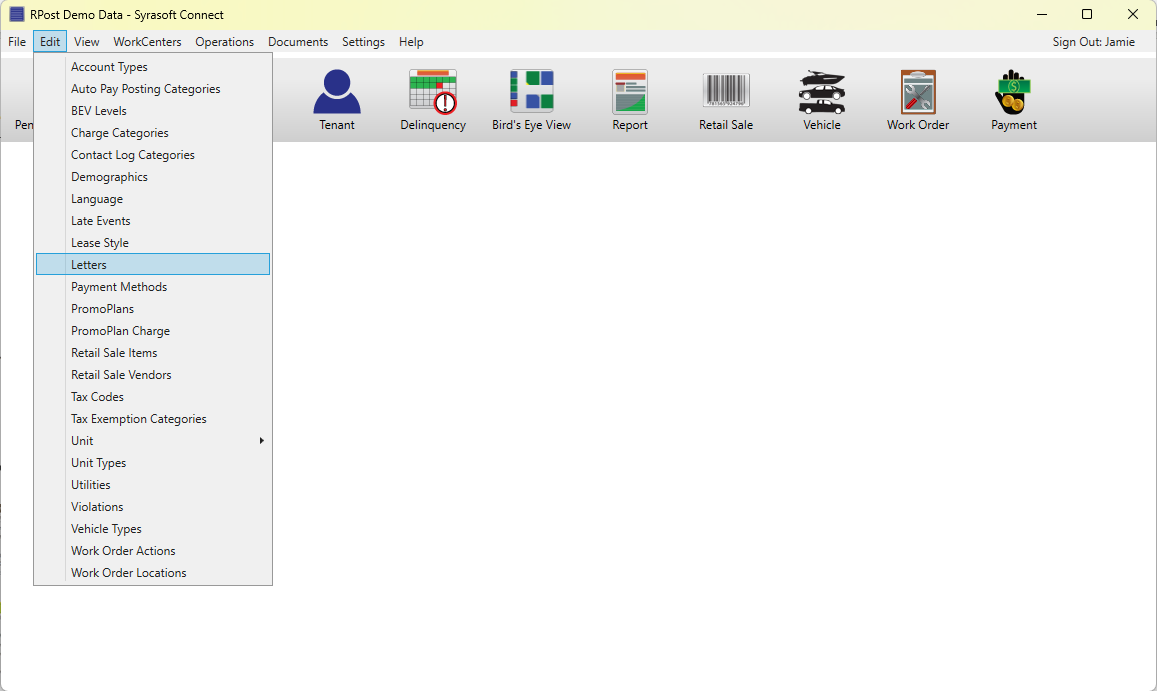Open the Help menu
Screen dimensions: 1157x691
pyautogui.click(x=411, y=42)
